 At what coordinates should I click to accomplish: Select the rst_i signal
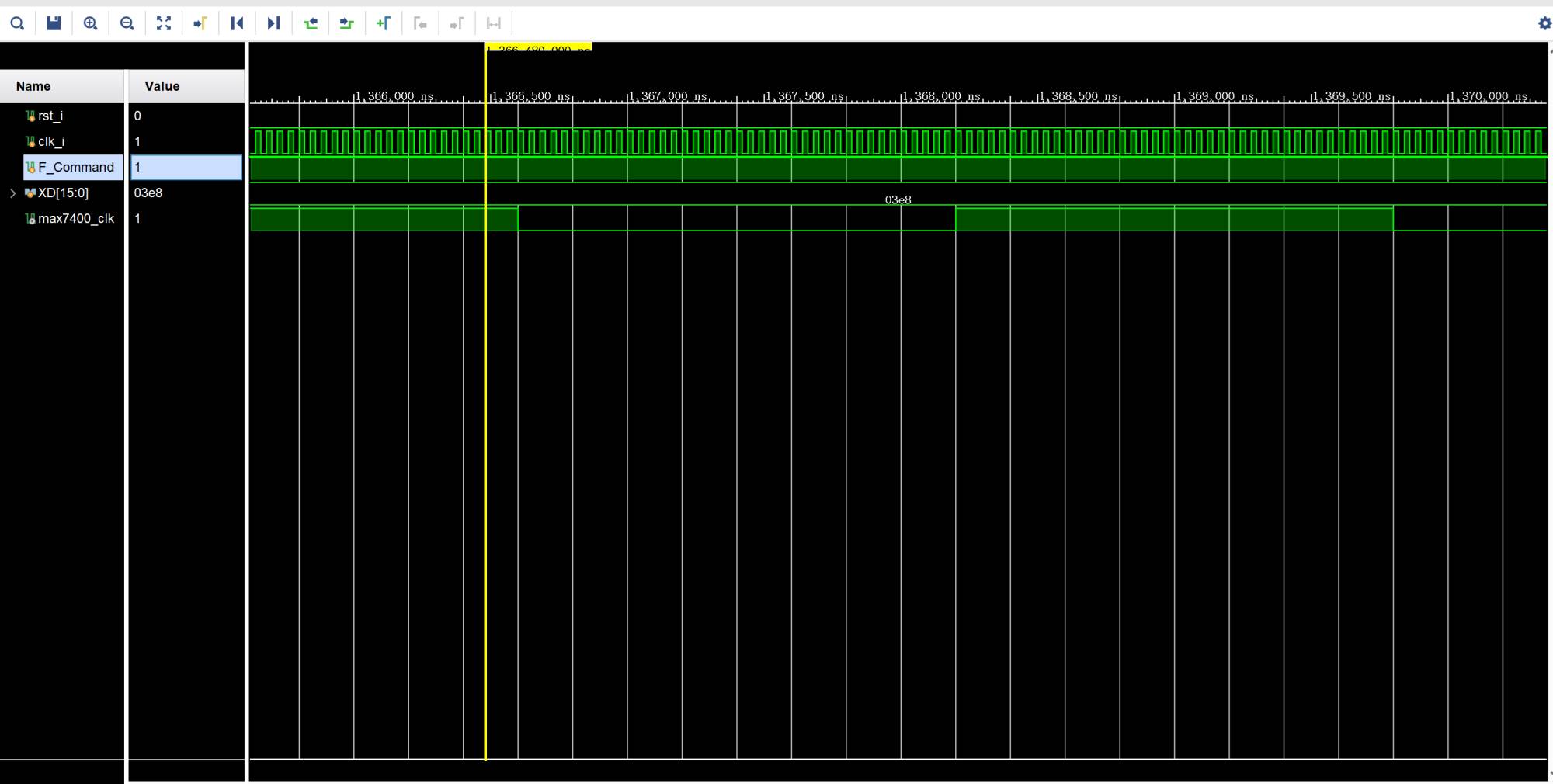pyautogui.click(x=50, y=116)
